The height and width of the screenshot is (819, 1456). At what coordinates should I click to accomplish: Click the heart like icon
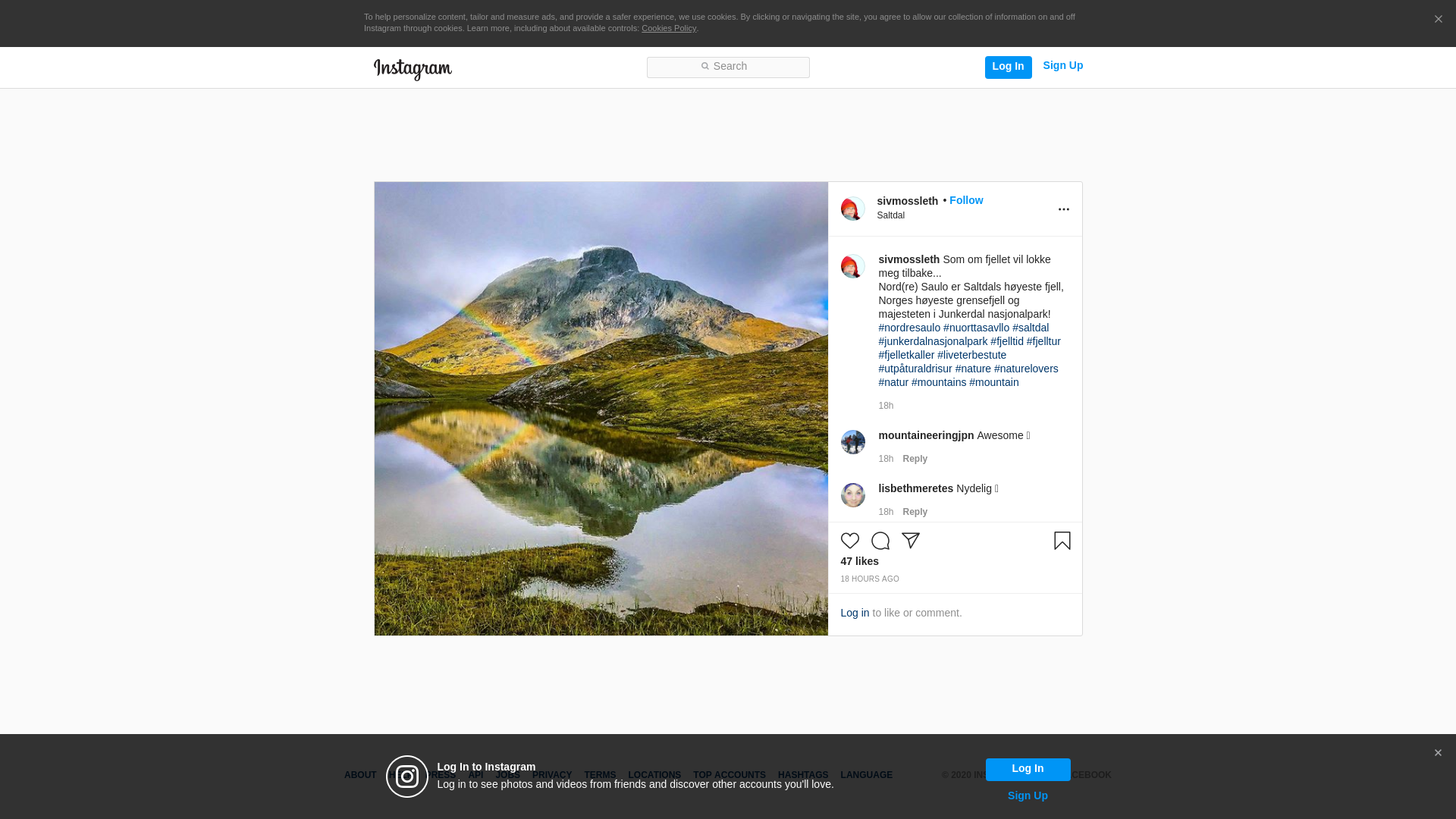[x=849, y=541]
